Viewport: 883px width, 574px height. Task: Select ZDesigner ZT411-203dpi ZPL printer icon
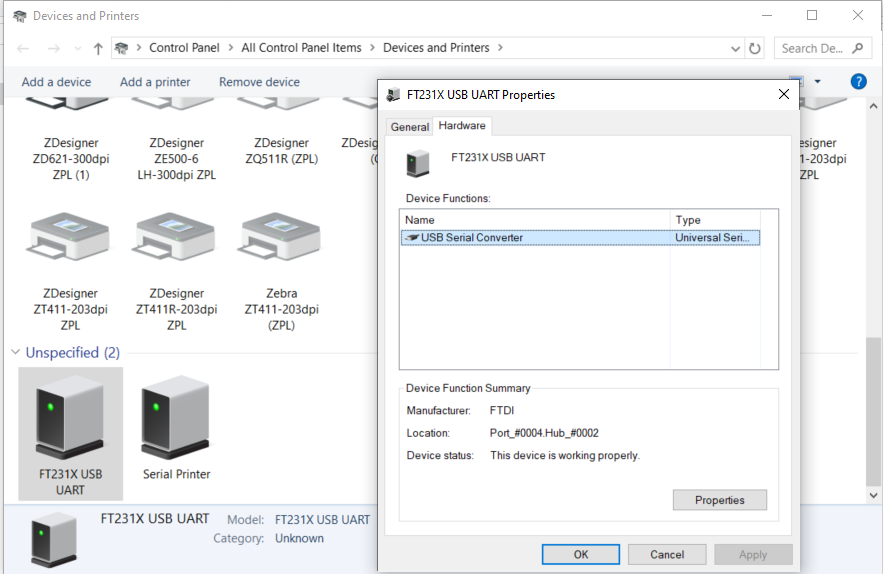pos(70,237)
